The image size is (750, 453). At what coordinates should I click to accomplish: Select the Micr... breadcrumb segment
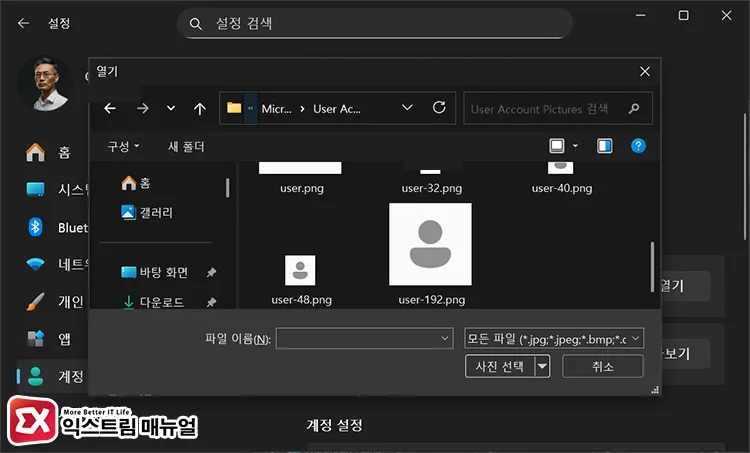point(276,109)
